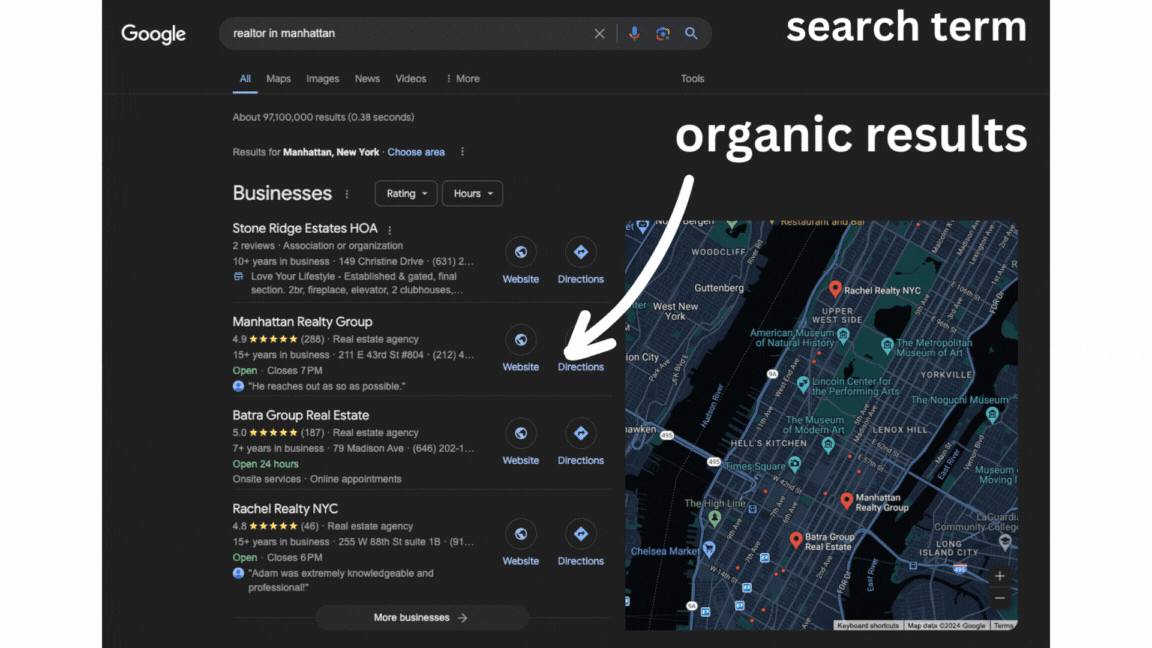Open website icon for Stone Ridge Estates HOA
This screenshot has width=1152, height=648.
pyautogui.click(x=520, y=252)
